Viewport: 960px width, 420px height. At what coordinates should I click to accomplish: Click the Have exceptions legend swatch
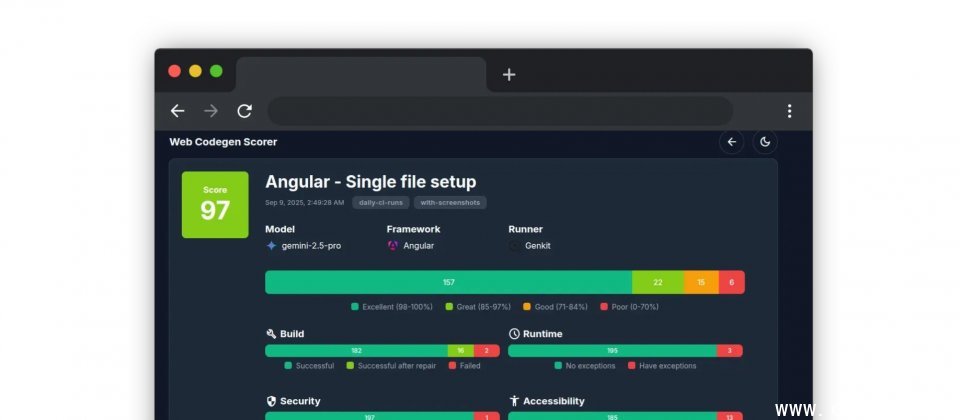[x=631, y=366]
